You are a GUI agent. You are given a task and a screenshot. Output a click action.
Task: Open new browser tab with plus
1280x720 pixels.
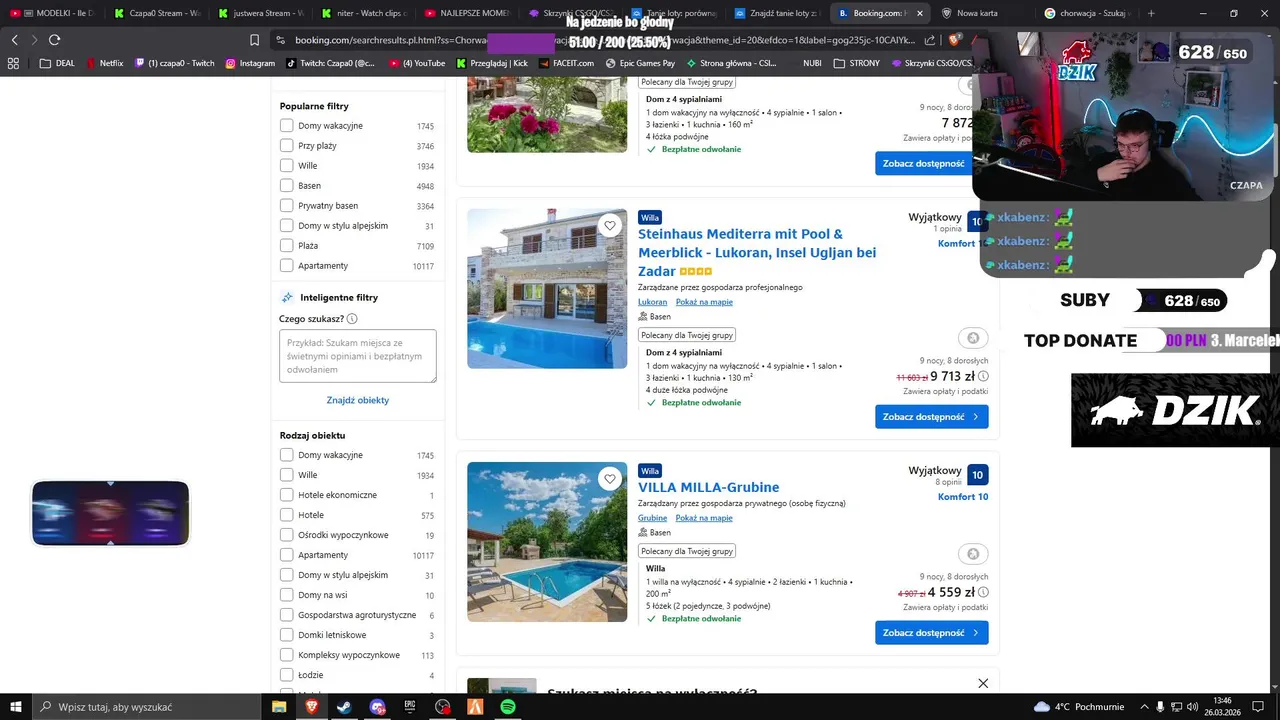click(1151, 13)
